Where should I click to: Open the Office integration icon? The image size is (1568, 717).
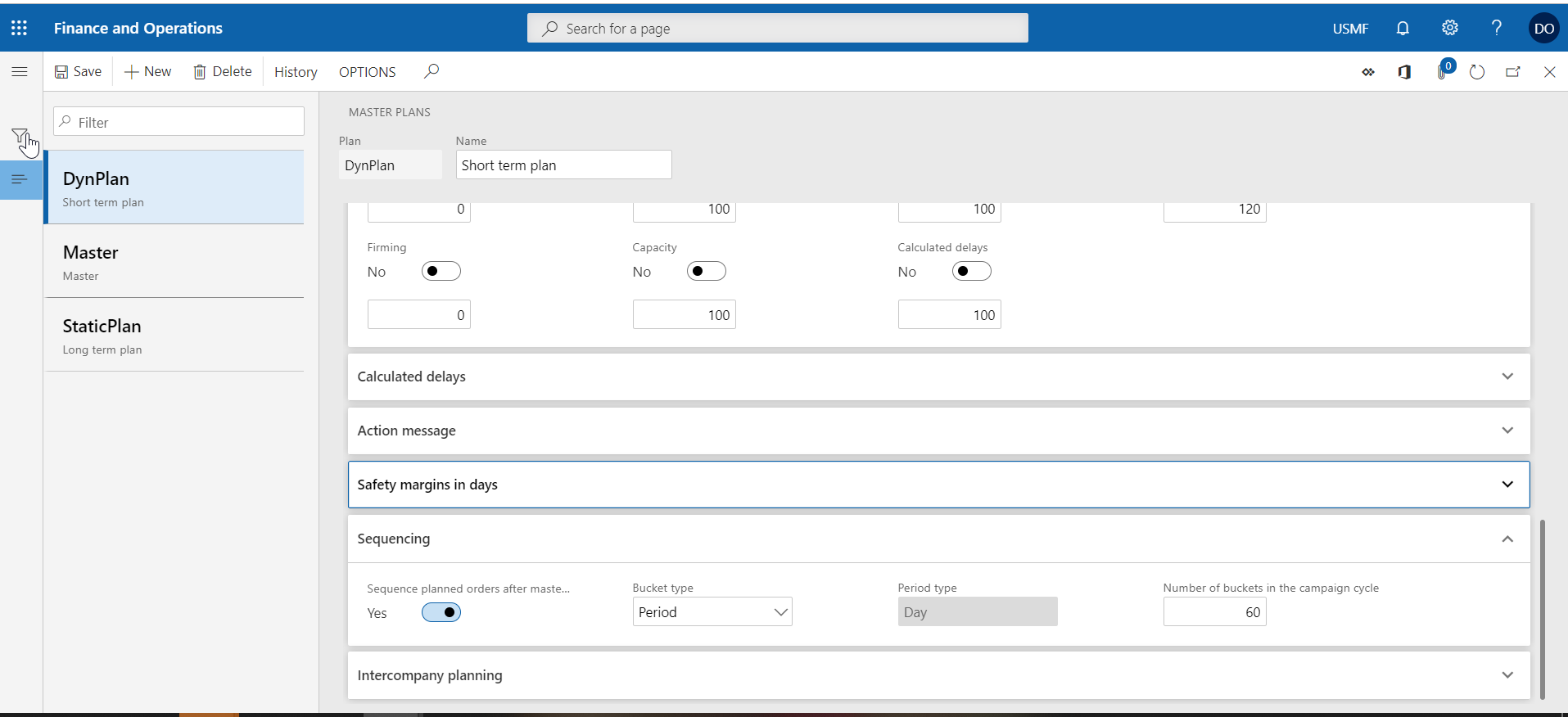(x=1404, y=72)
